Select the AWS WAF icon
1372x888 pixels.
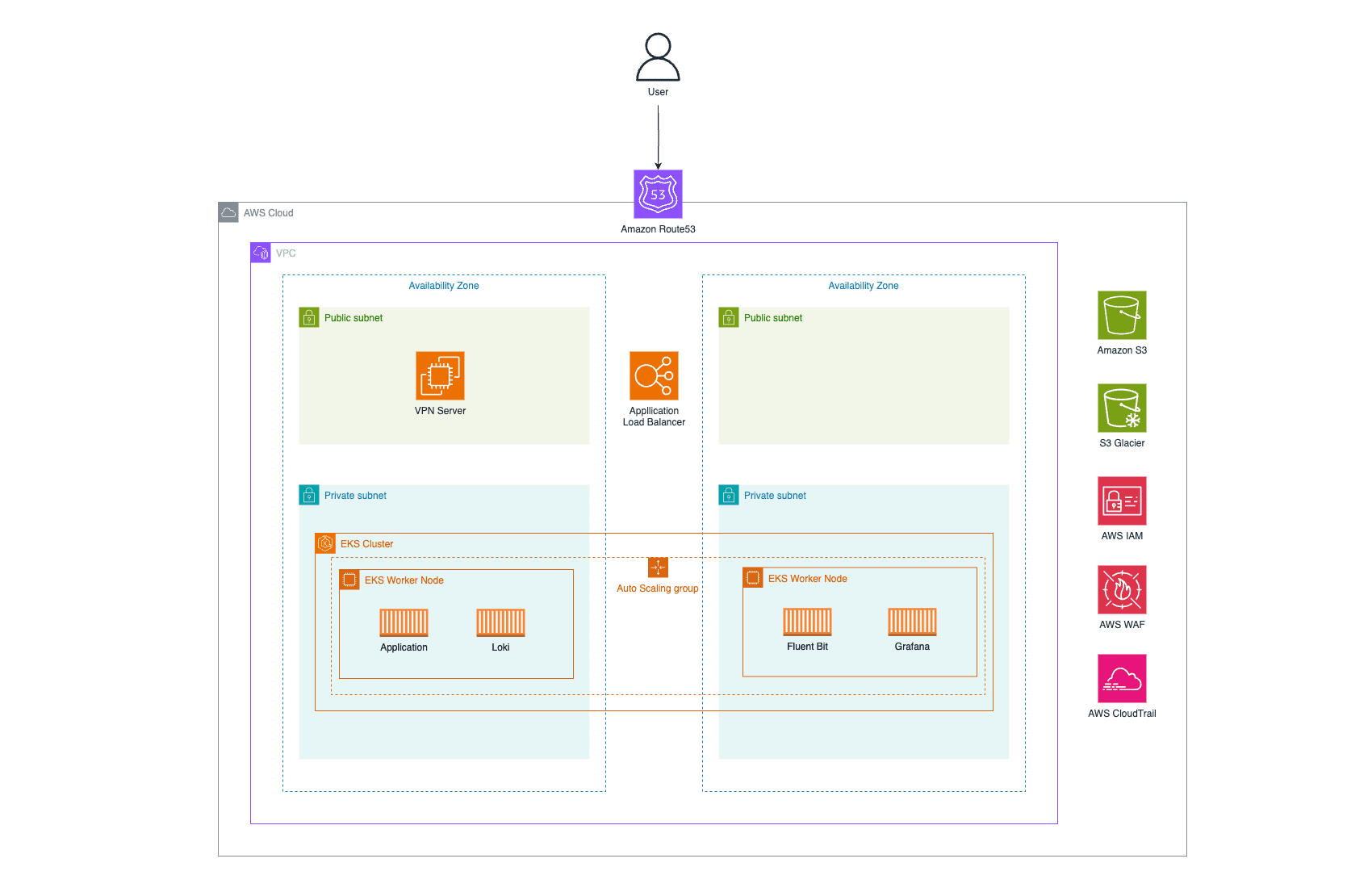[x=1122, y=589]
